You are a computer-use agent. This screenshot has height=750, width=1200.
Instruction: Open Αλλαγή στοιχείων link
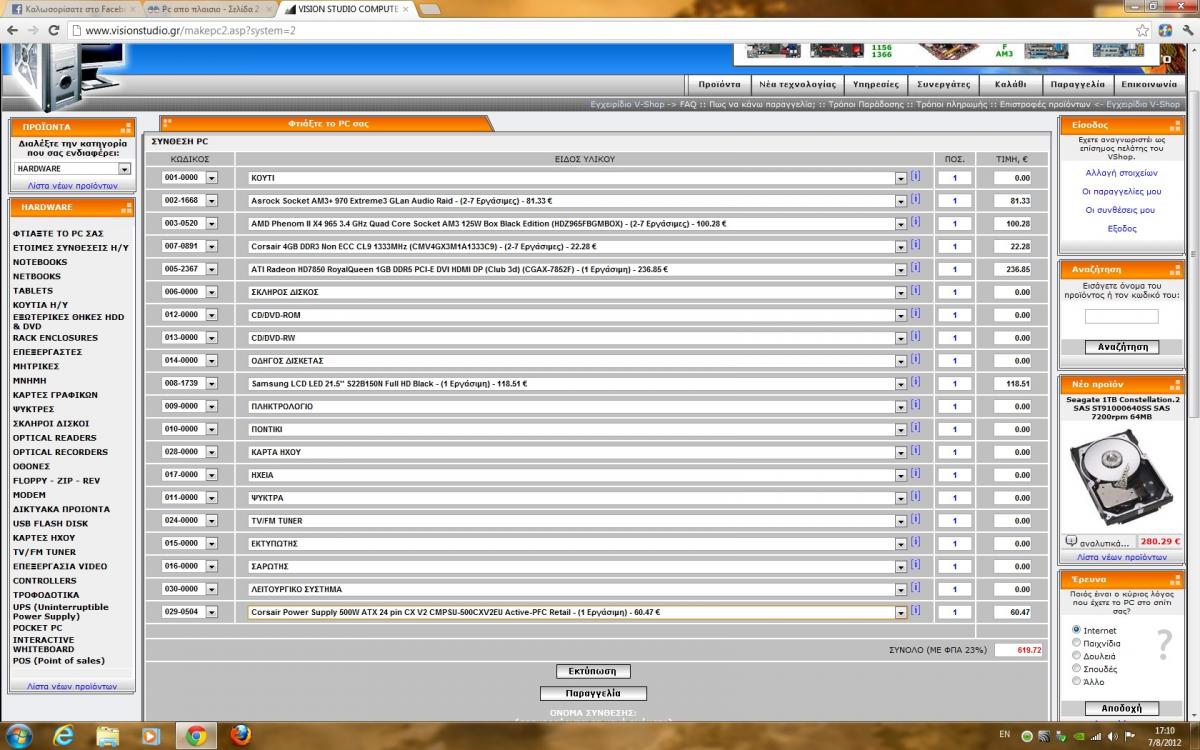(x=1121, y=173)
